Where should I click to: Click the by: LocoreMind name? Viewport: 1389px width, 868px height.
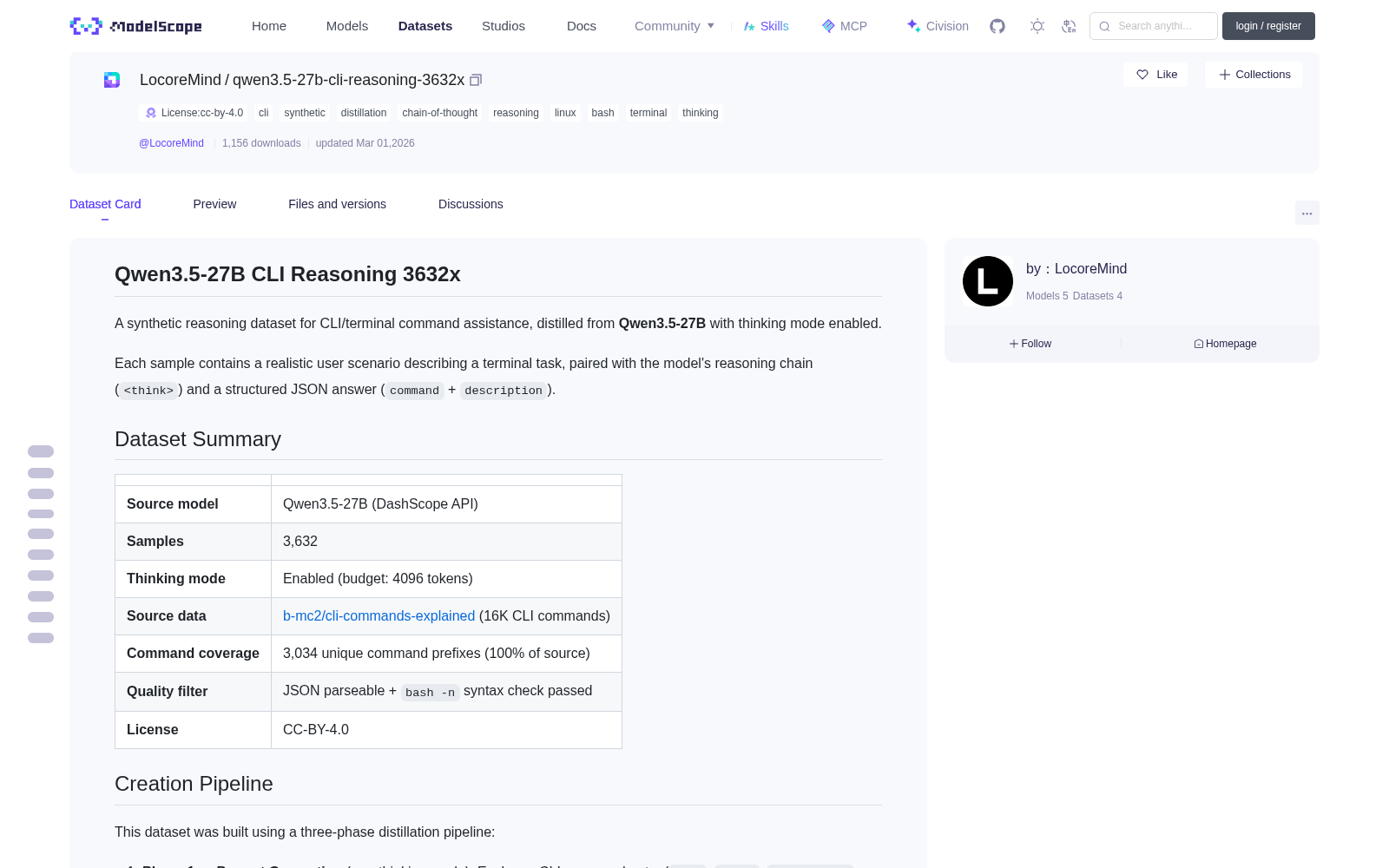coord(1076,269)
